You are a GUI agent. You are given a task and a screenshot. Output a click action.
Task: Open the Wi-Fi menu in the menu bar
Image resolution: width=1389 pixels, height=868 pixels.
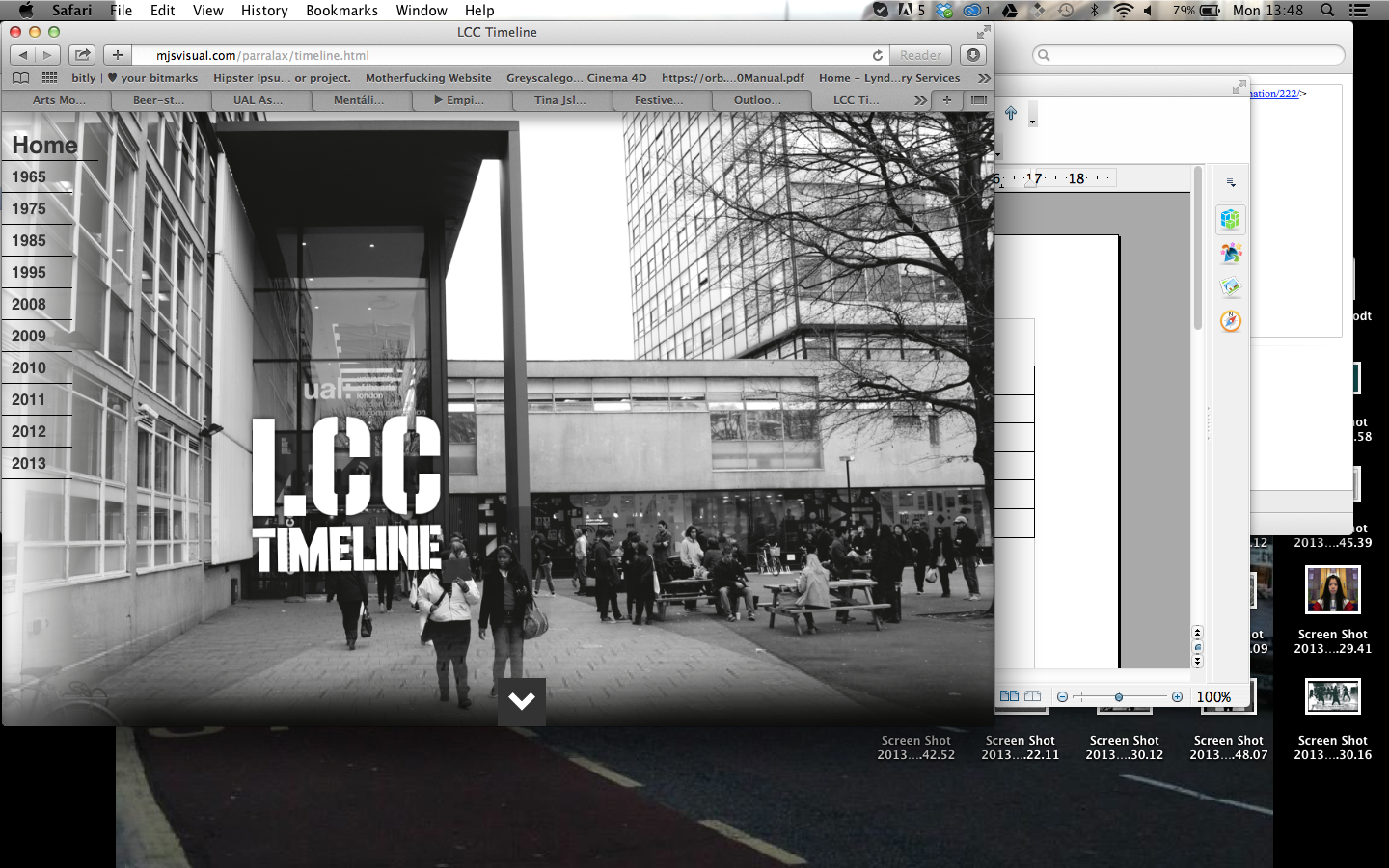tap(1123, 11)
